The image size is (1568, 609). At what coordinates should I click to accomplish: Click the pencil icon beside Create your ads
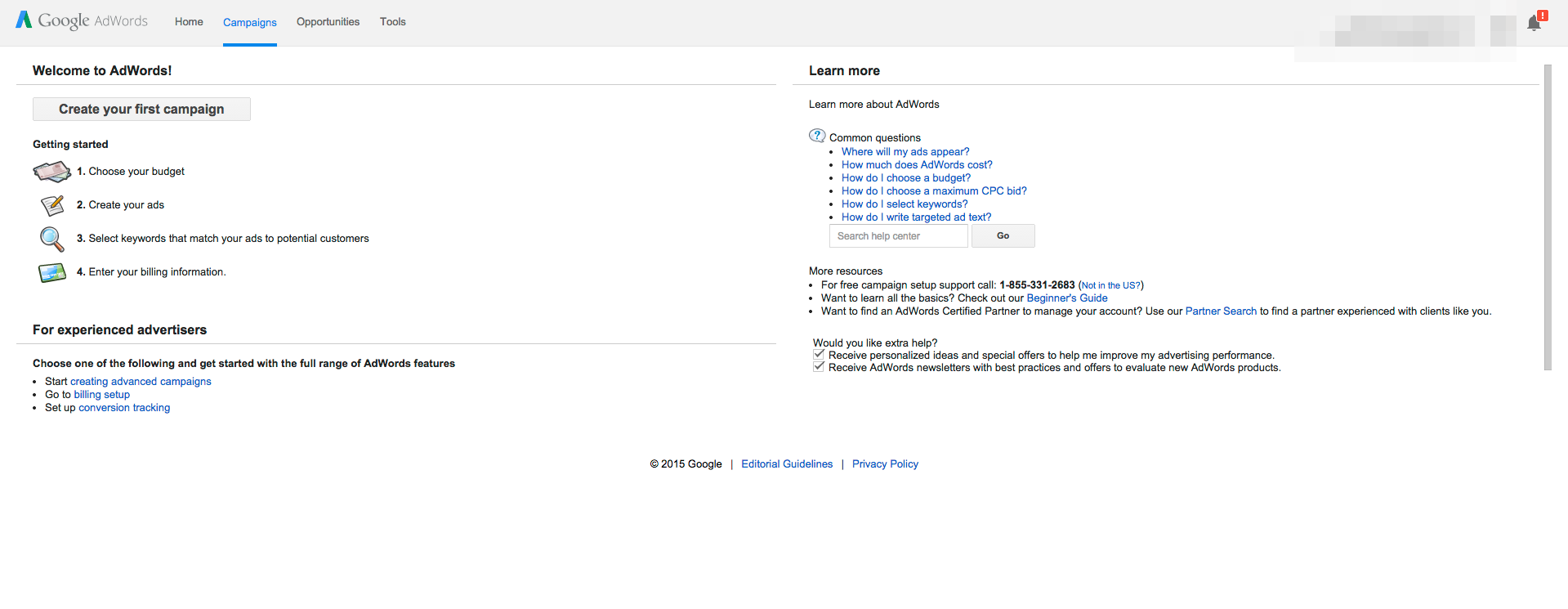click(x=52, y=205)
